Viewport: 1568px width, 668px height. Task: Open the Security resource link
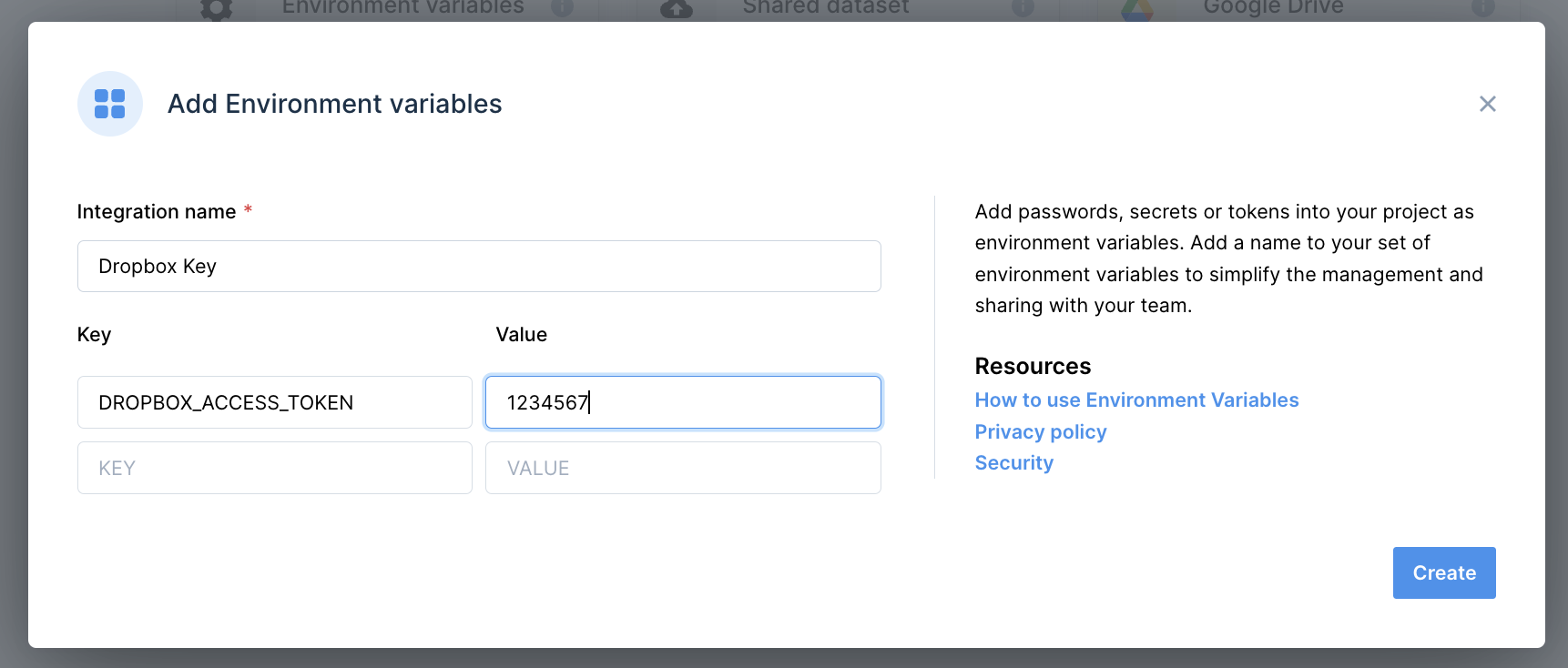[1013, 463]
